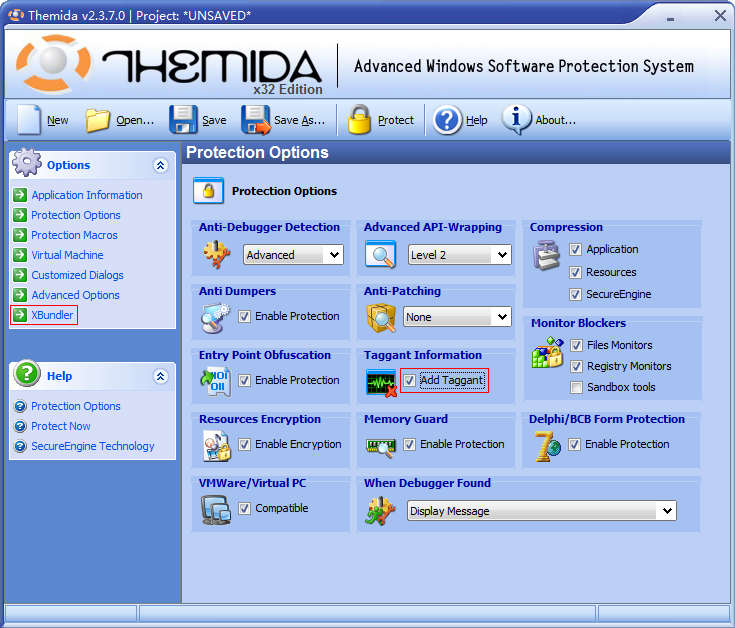
Task: Click the Themida title bar app icon
Action: pos(16,15)
